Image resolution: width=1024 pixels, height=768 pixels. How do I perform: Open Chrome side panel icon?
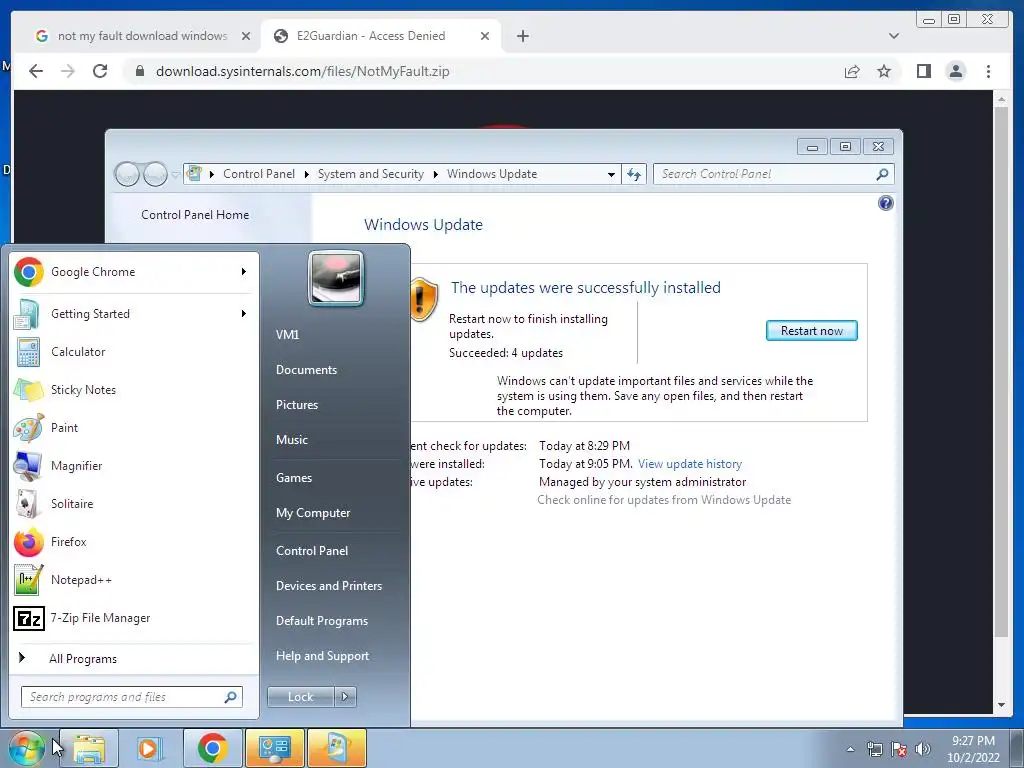tap(923, 71)
